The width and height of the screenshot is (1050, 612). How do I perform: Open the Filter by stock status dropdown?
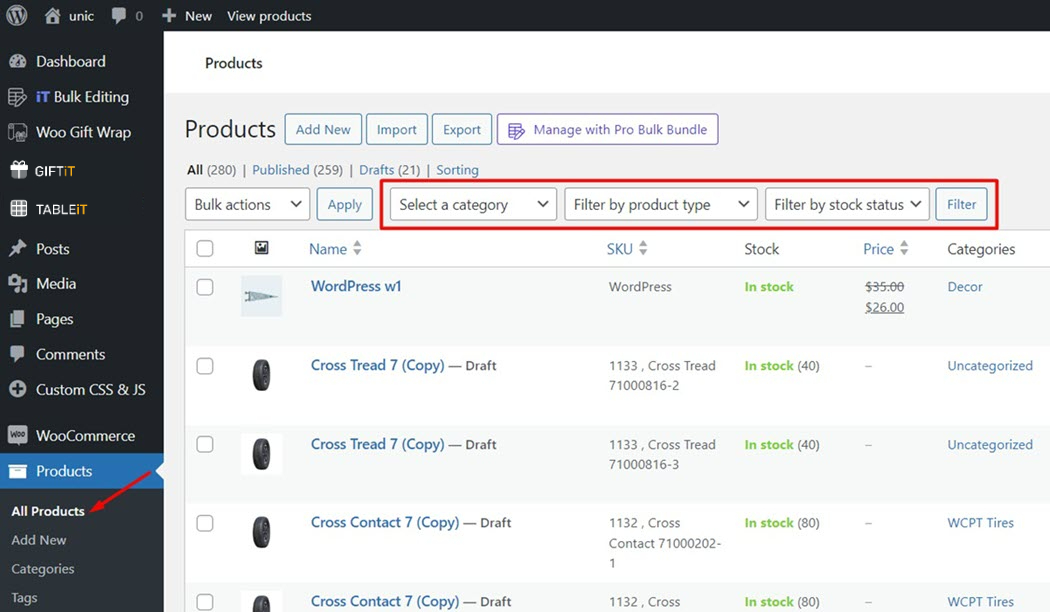coord(847,204)
